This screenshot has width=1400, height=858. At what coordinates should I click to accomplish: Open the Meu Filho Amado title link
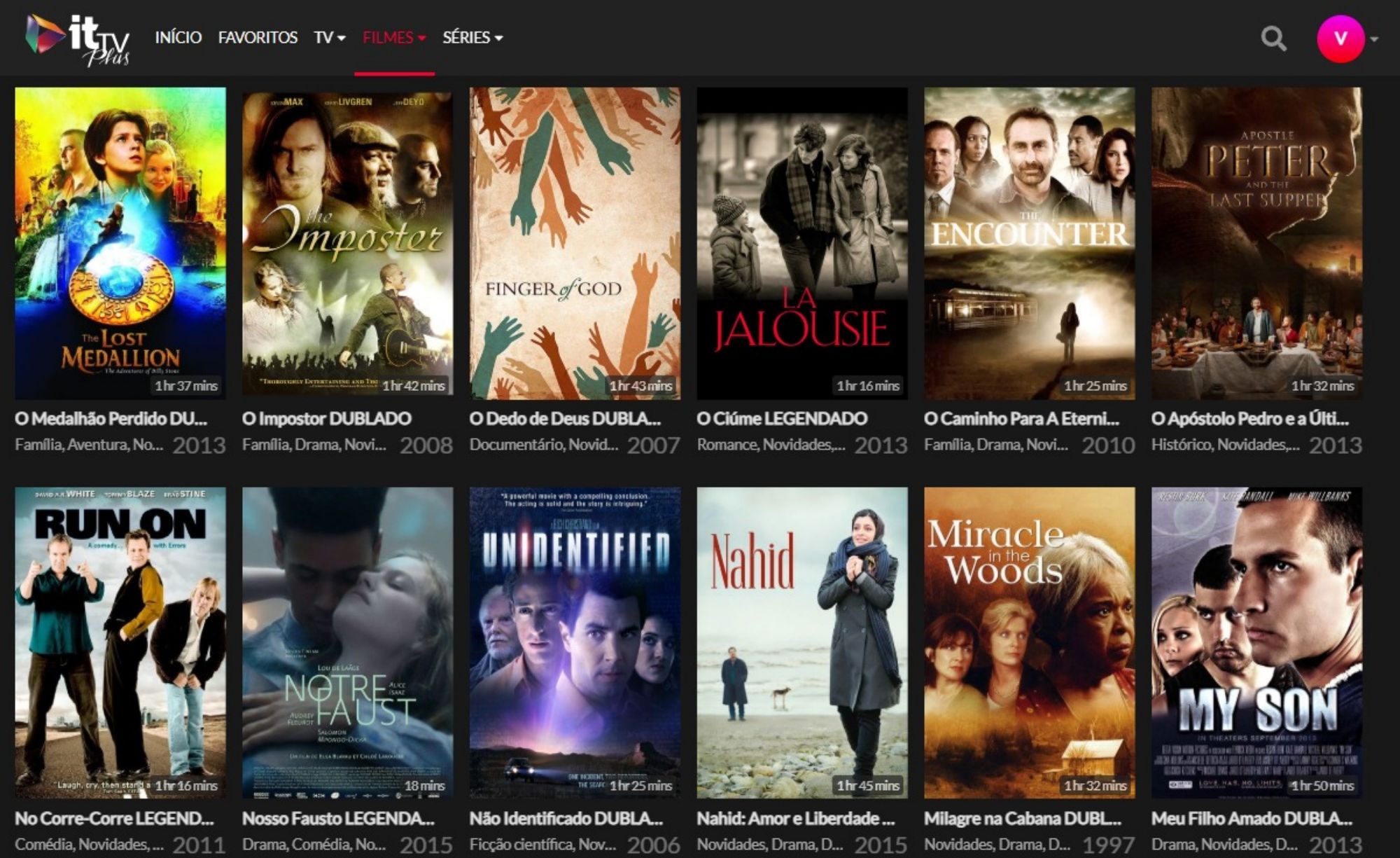tap(1251, 818)
